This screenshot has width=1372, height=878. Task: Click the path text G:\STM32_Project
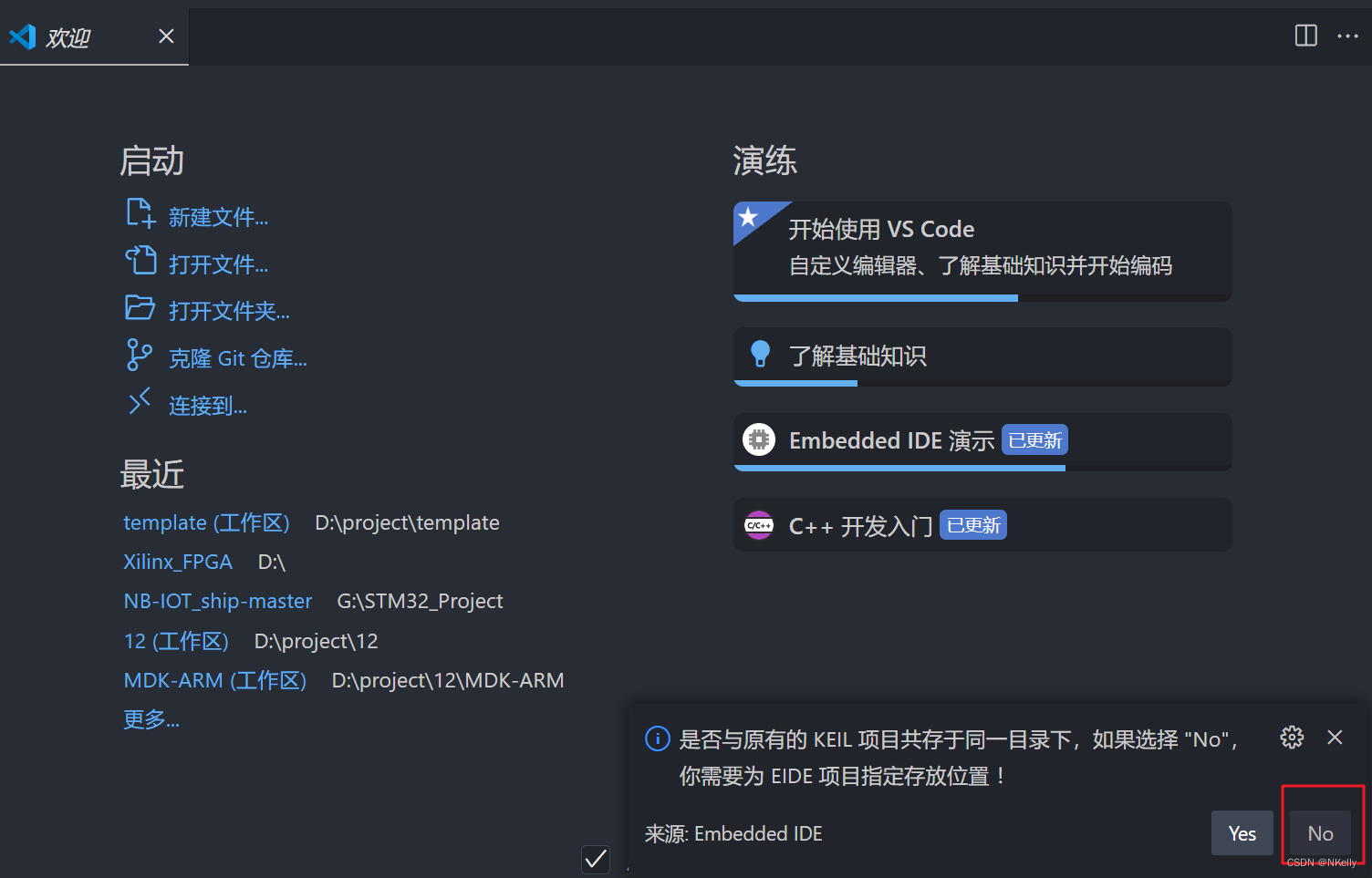(420, 601)
